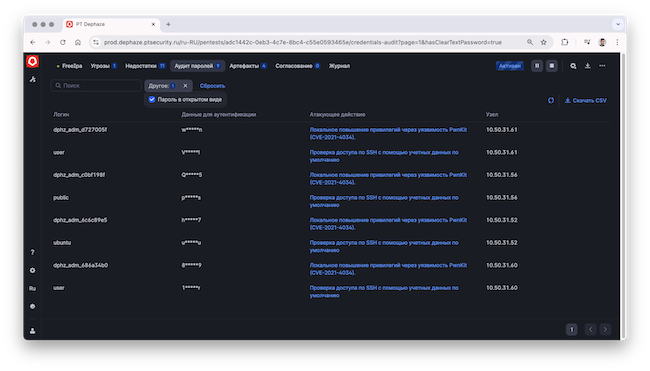Image resolution: width=650 pixels, height=371 pixels.
Task: Click the Логин column header
Action: (x=61, y=114)
